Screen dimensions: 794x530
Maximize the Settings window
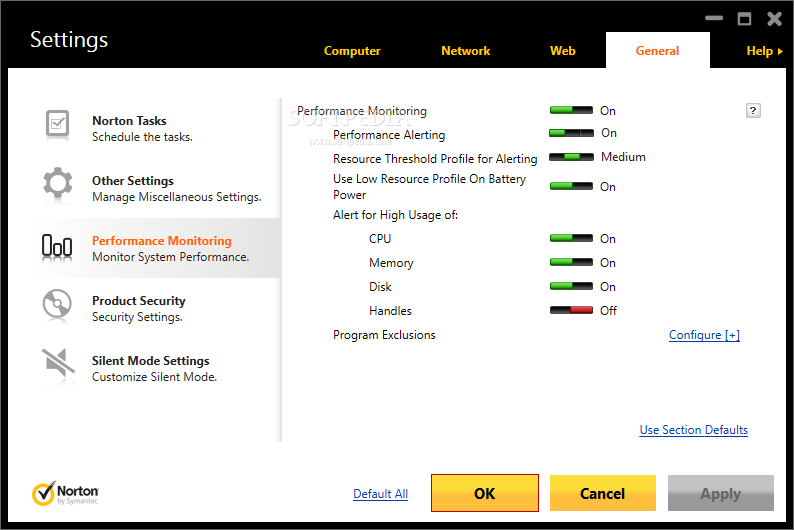[744, 19]
